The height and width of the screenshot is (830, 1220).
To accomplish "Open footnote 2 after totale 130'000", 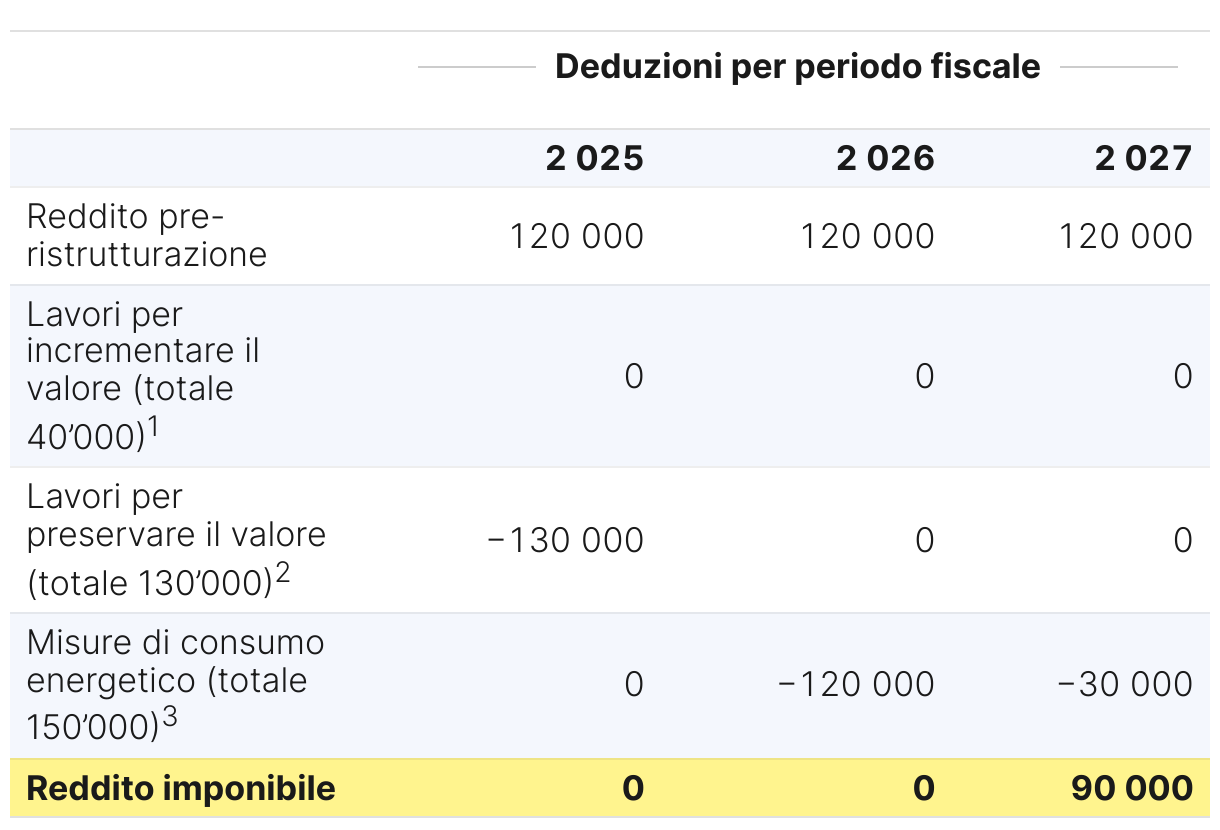I will coord(282,574).
